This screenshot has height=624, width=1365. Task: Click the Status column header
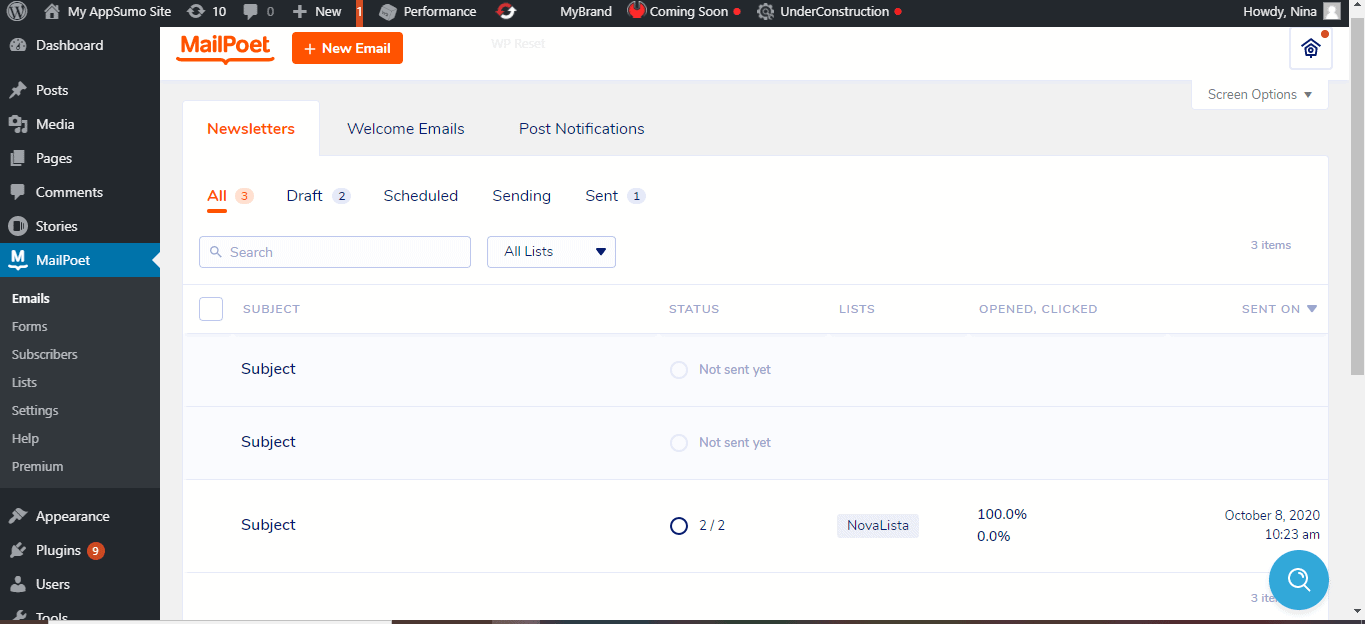point(694,309)
